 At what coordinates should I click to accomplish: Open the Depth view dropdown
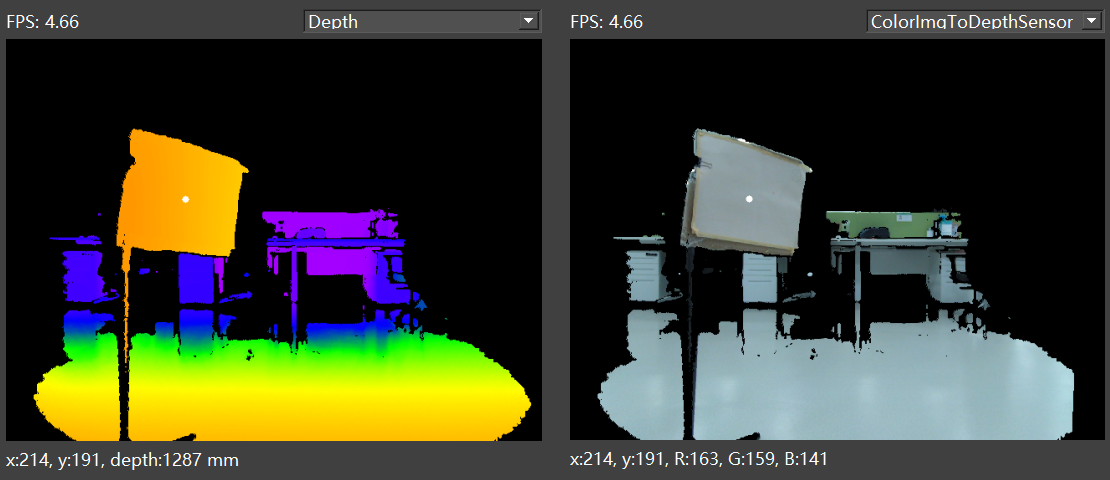point(423,21)
